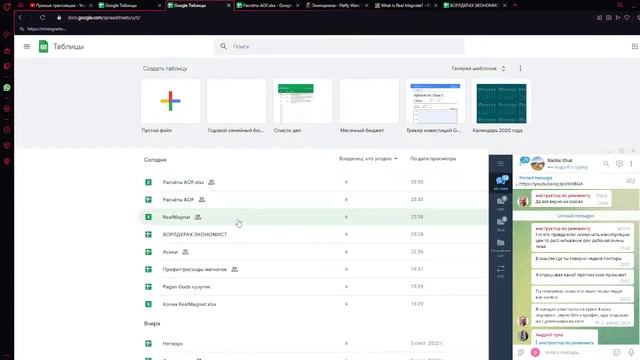Open the Копия RealMagnat.xlsx file
The height and width of the screenshot is (360, 640).
point(313,304)
